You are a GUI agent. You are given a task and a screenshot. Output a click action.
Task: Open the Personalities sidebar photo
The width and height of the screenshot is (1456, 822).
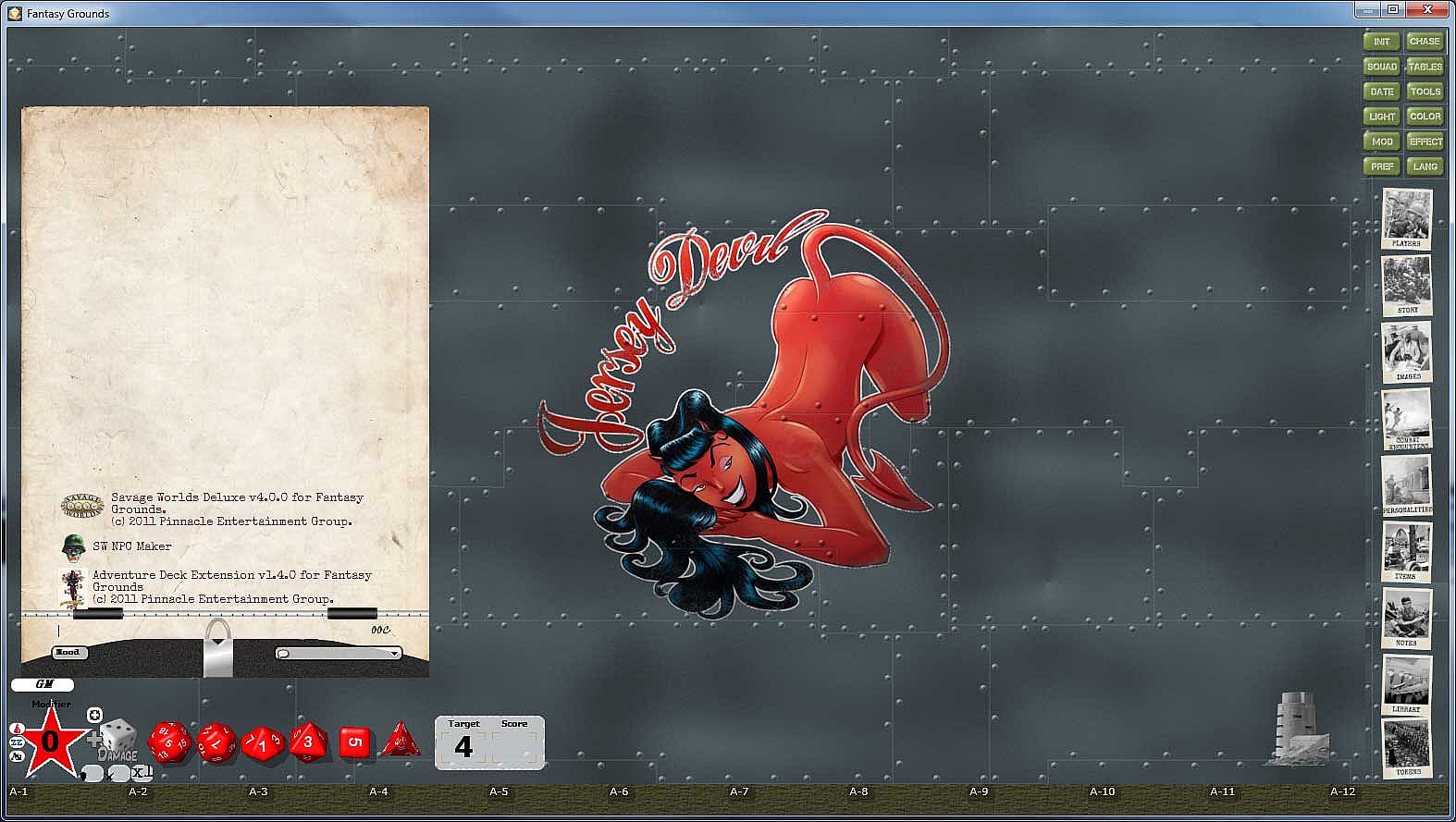pos(1407,485)
